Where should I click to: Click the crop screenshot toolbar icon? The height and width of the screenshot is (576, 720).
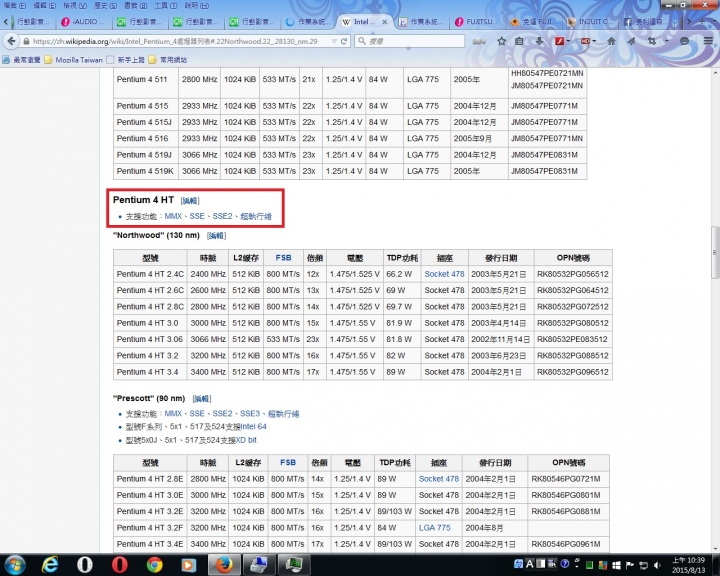(652, 41)
